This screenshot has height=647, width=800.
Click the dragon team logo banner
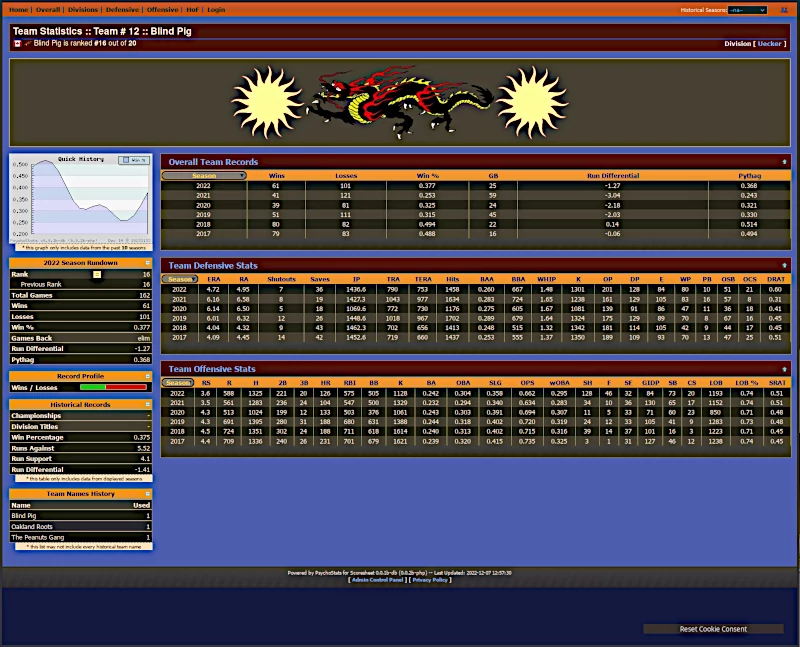[x=399, y=103]
